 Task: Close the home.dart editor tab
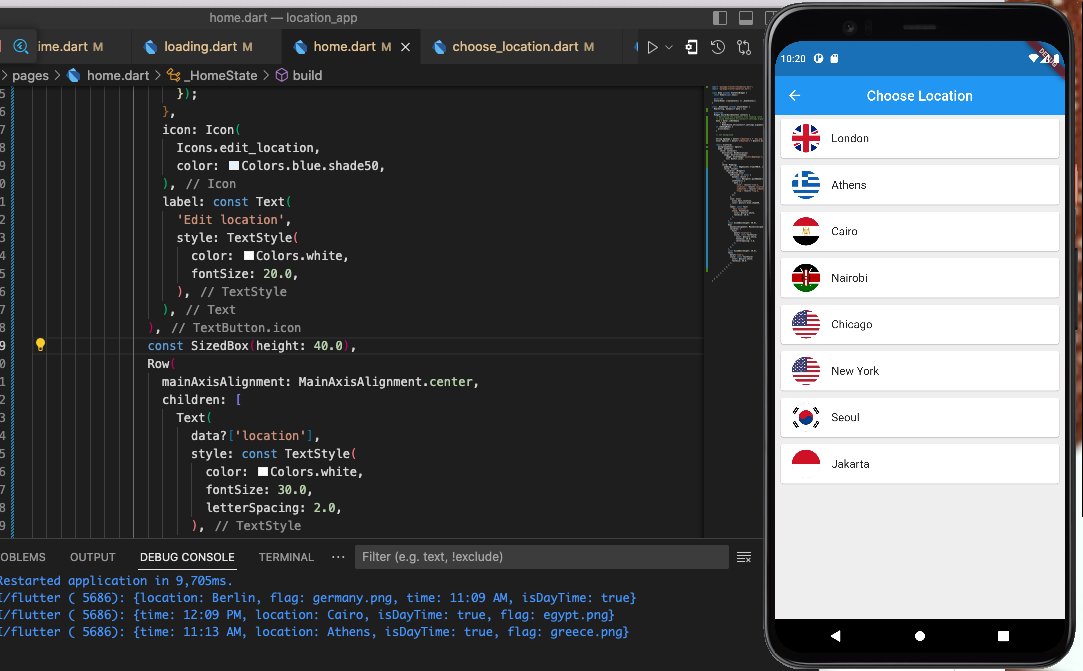(x=405, y=47)
